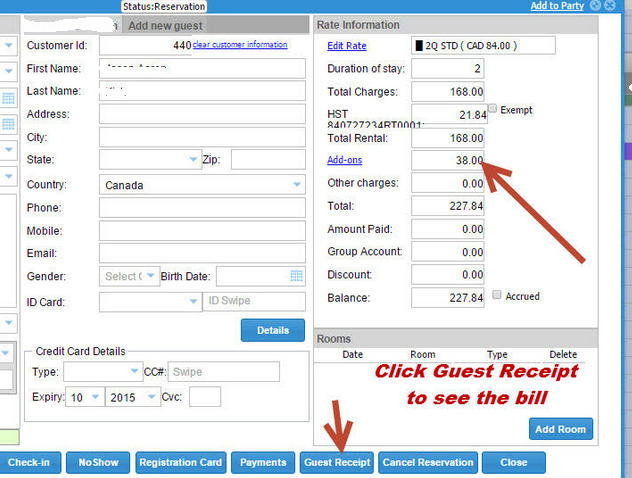Expand the ID Card type dropdown

click(x=192, y=301)
